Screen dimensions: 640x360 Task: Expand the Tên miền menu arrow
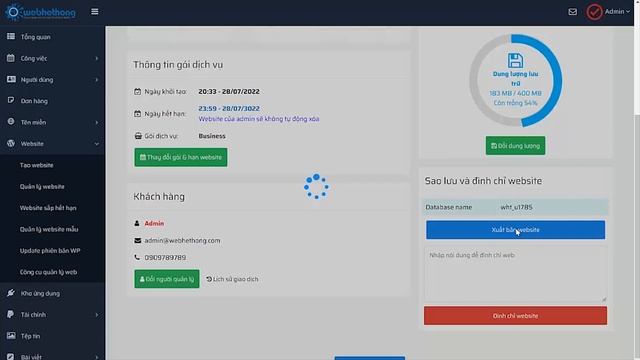[97, 122]
